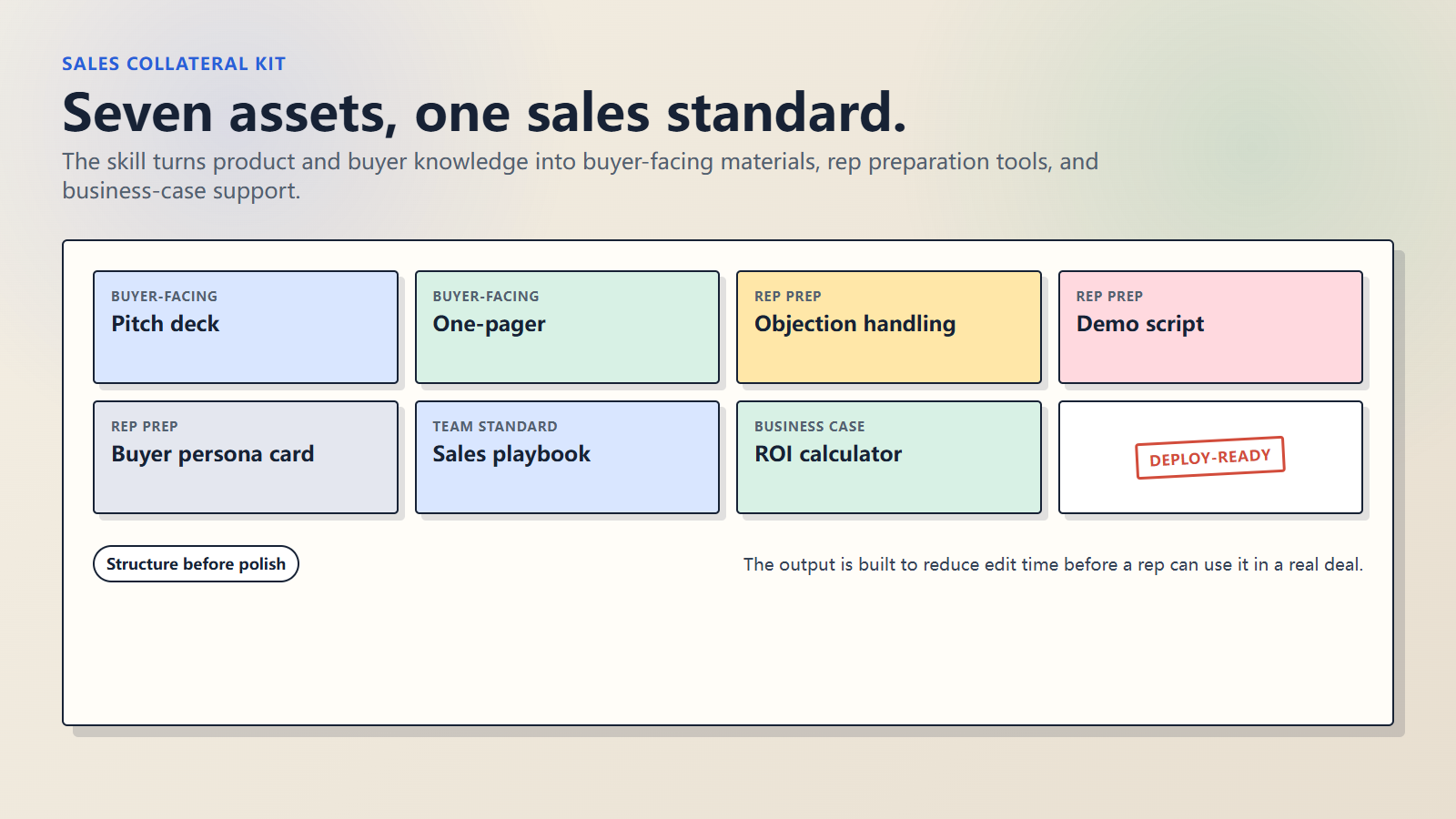This screenshot has width=1456, height=819.
Task: Click the subtitle starting 'The skill turns product'
Action: tap(581, 176)
